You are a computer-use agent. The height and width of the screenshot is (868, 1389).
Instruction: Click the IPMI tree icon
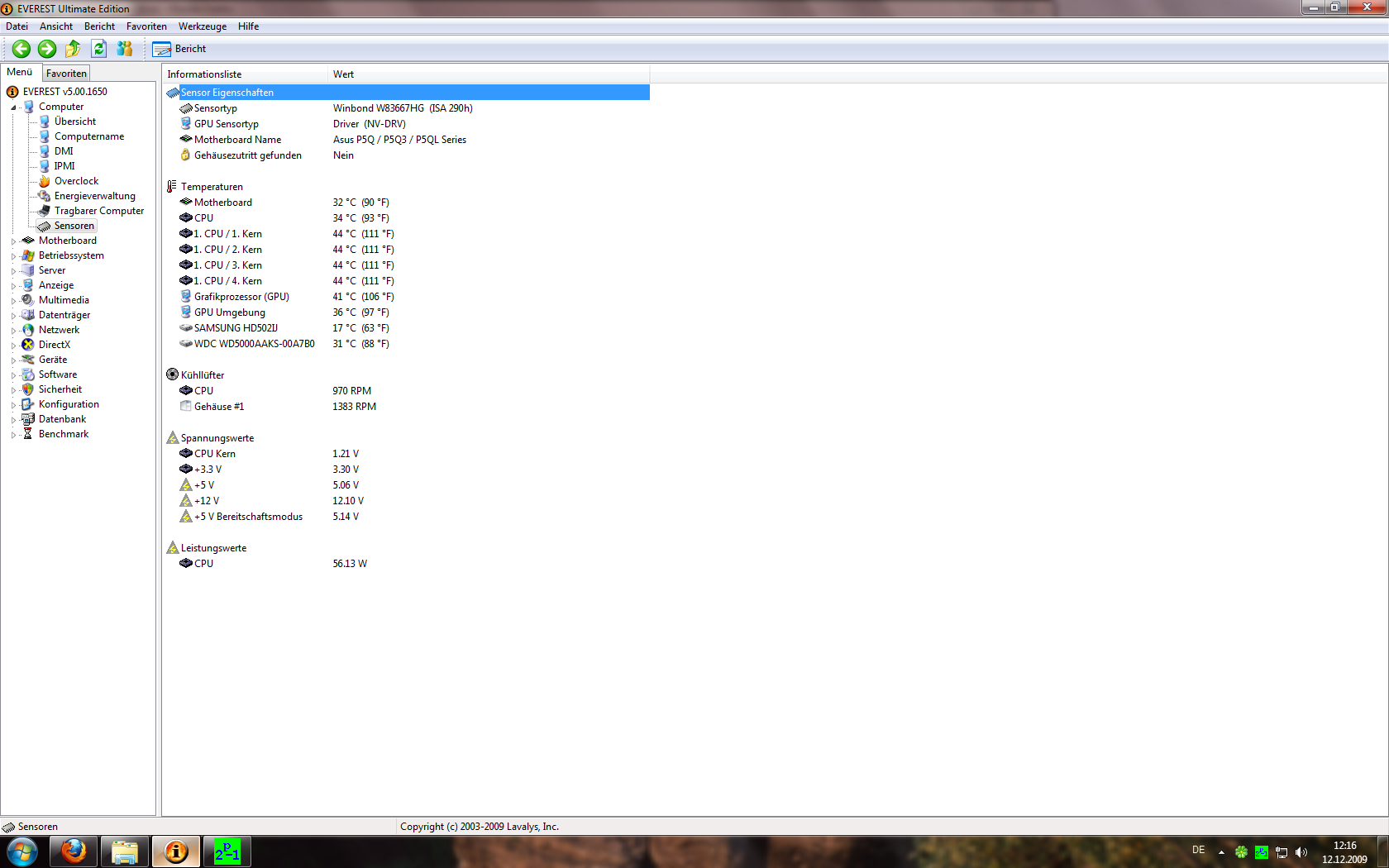[45, 166]
